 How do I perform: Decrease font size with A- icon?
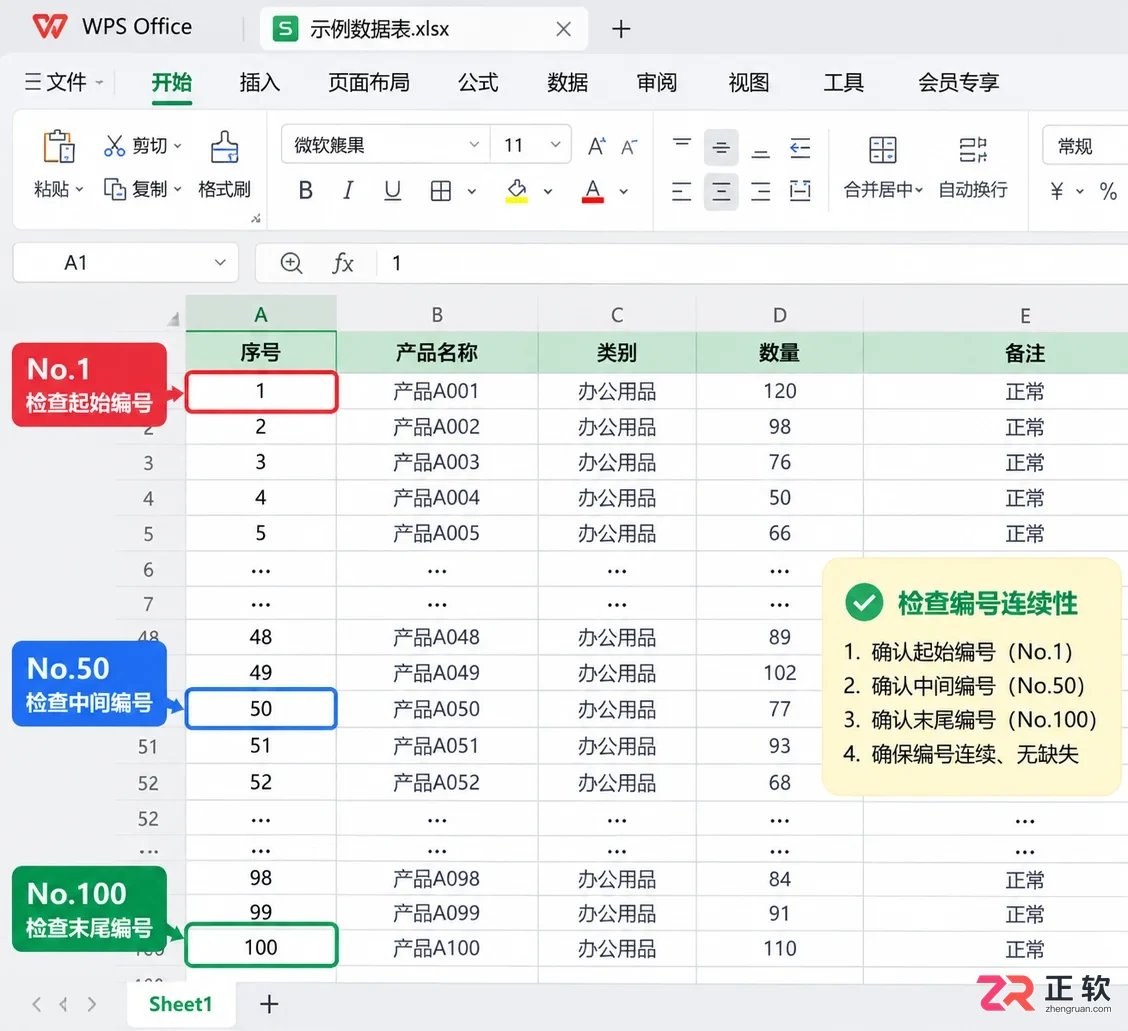(629, 147)
